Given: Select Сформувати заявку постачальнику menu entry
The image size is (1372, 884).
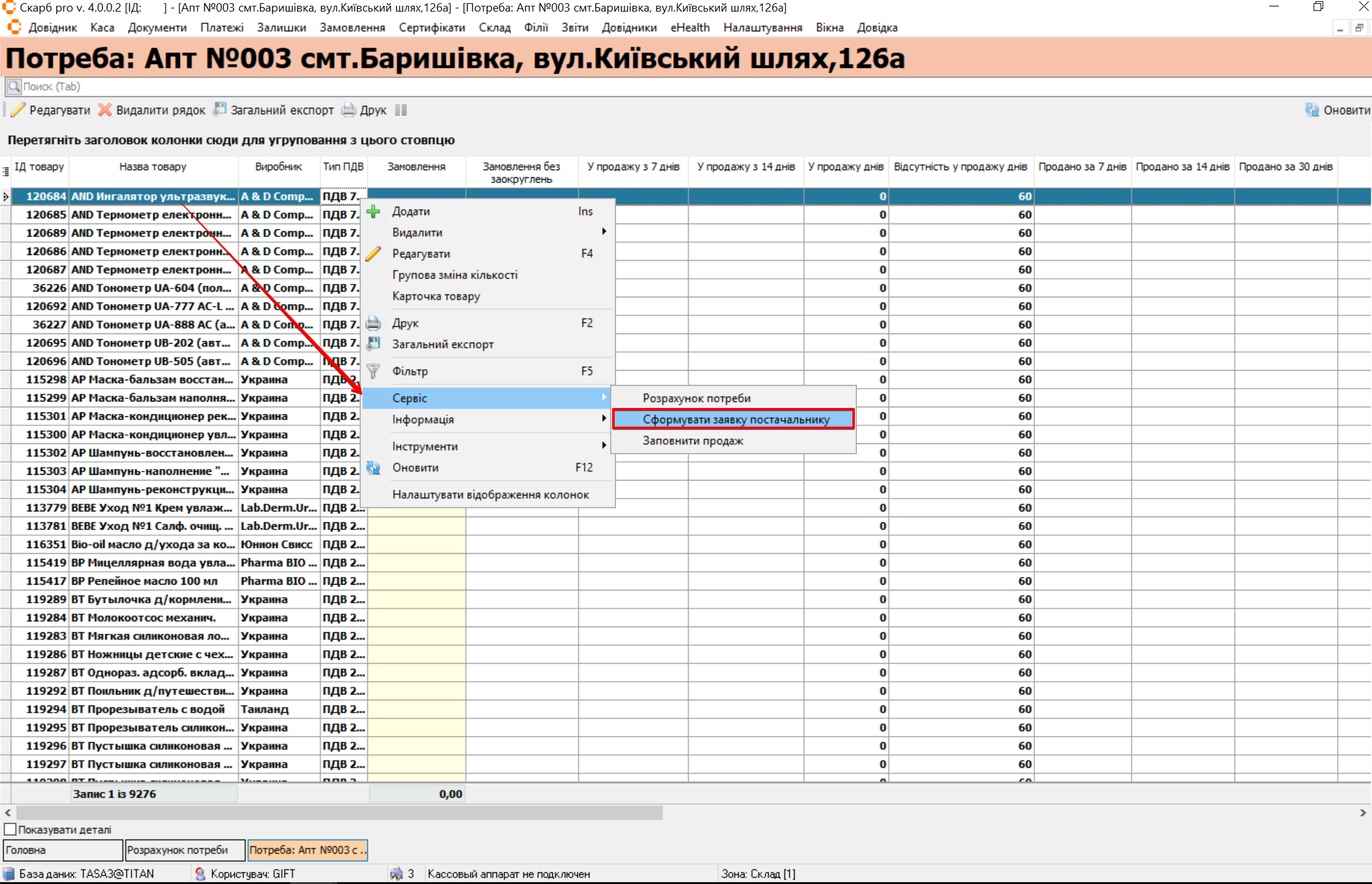Looking at the screenshot, I should click(x=735, y=420).
